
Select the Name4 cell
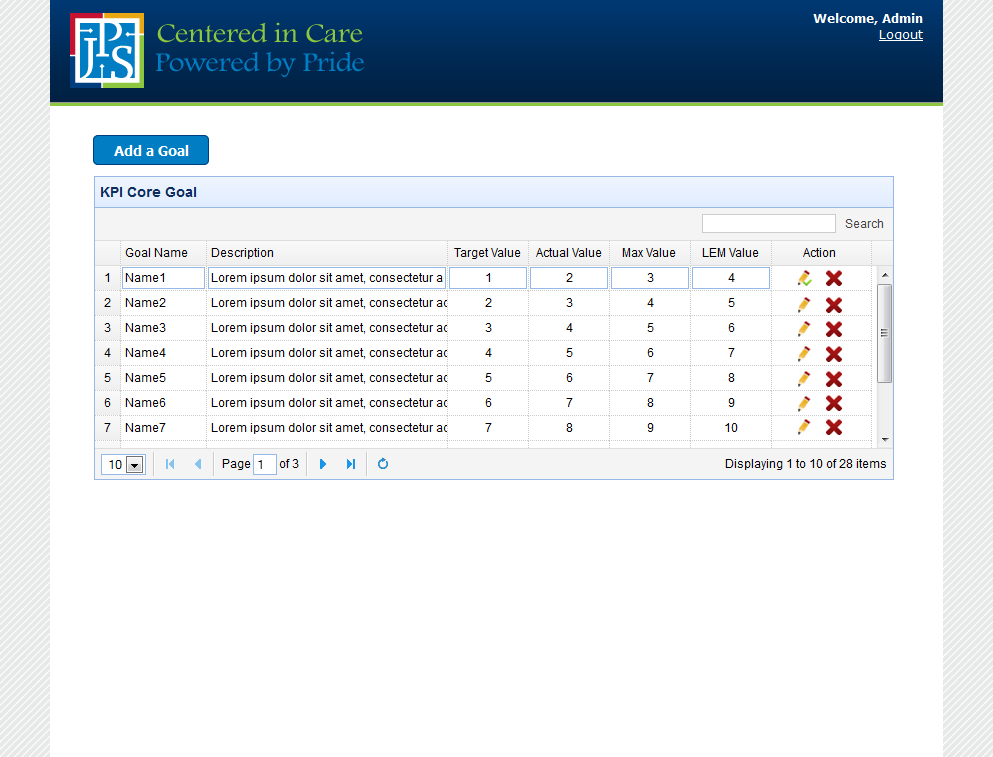pos(163,353)
